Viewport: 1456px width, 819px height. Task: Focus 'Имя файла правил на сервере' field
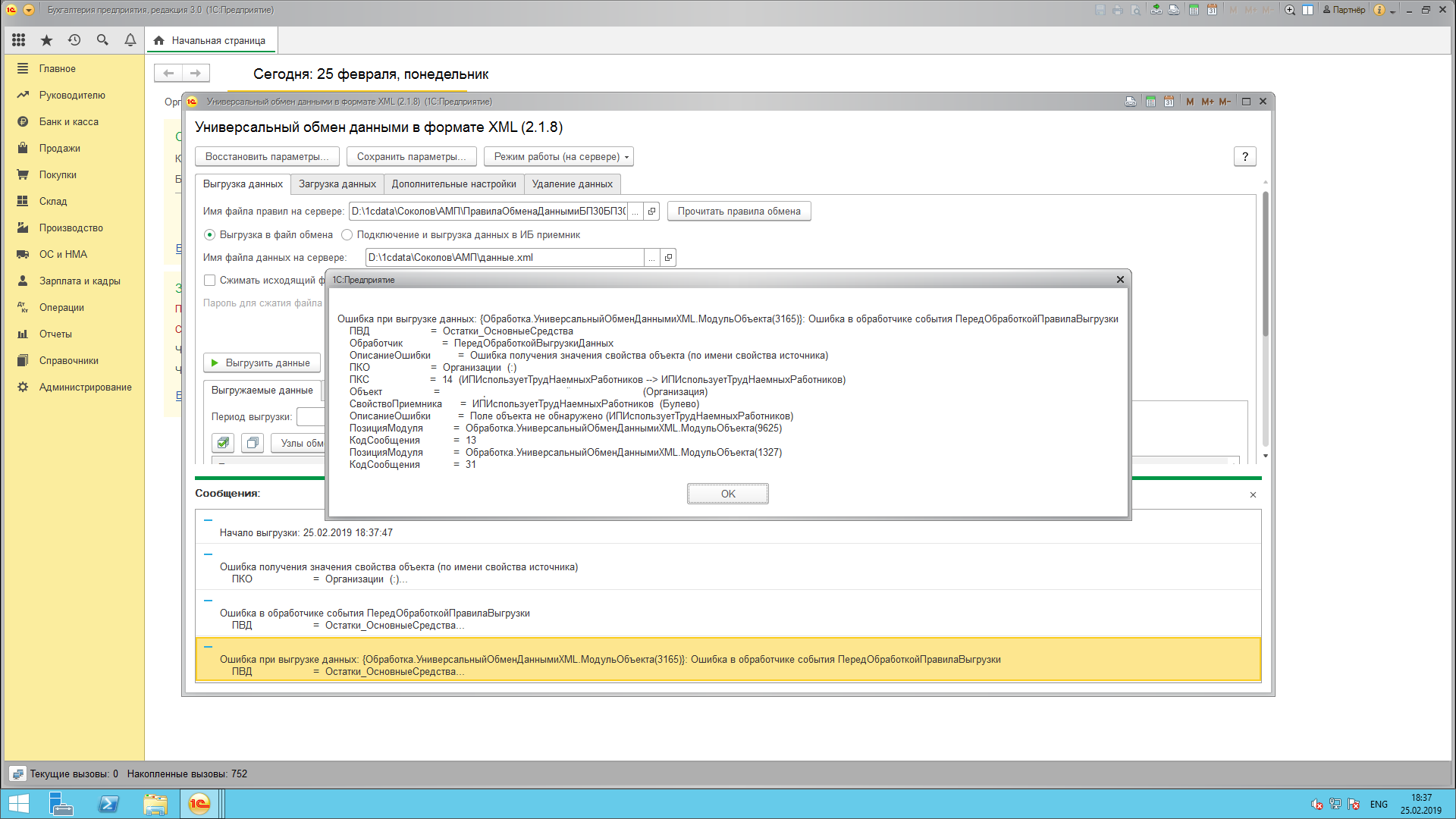[488, 212]
